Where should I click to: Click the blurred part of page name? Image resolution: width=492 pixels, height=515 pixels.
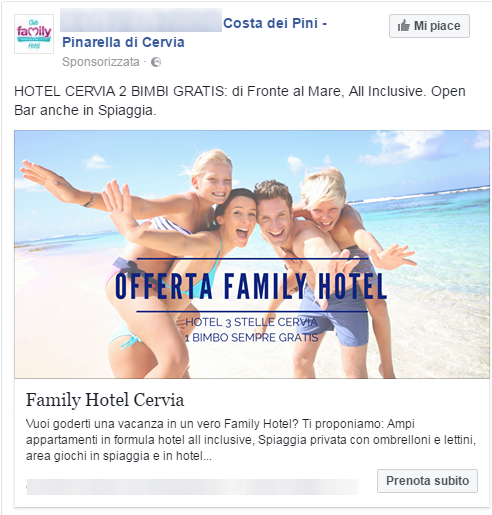[141, 20]
